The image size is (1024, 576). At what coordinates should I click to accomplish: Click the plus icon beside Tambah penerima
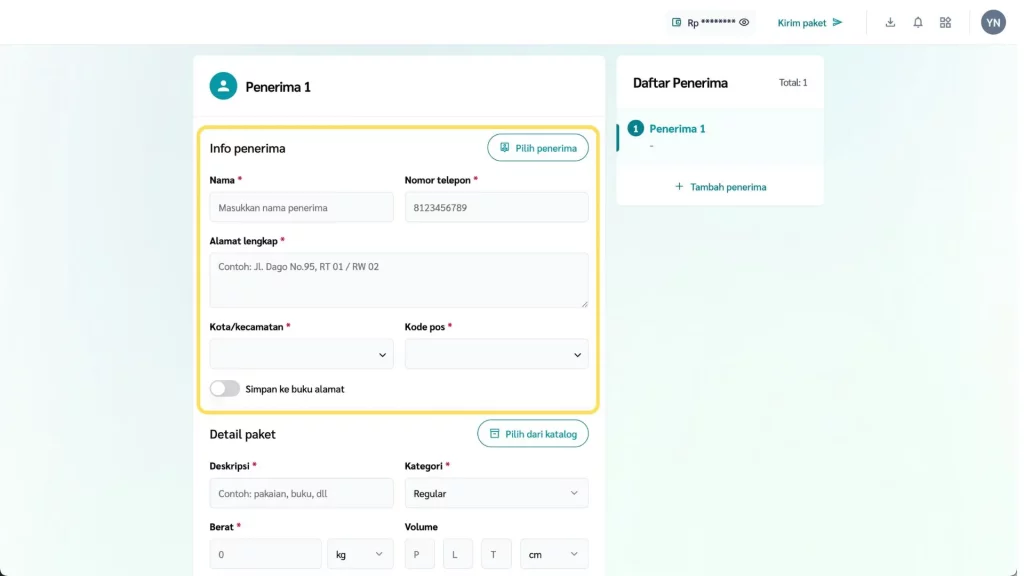(679, 187)
